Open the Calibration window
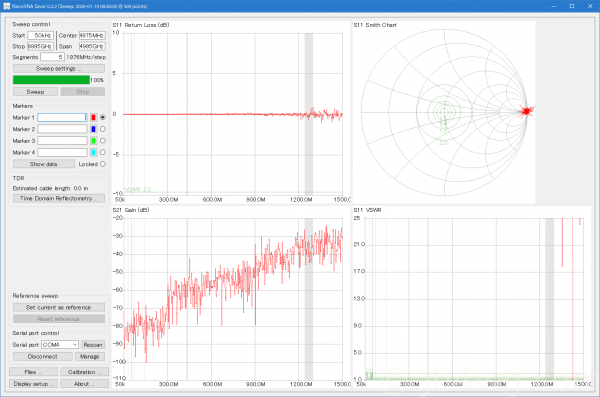This screenshot has height=397, width=600. click(x=84, y=372)
